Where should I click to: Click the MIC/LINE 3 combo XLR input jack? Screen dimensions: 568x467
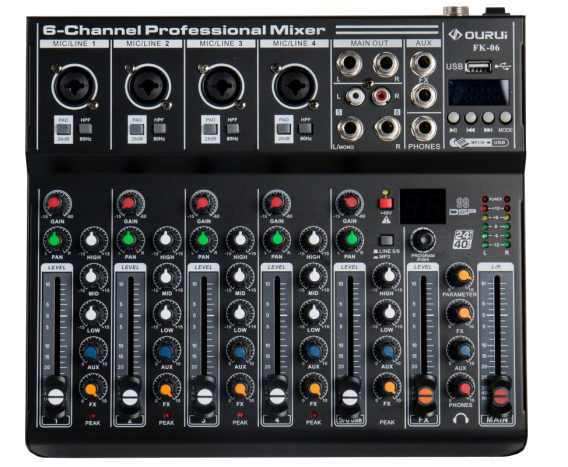221,87
